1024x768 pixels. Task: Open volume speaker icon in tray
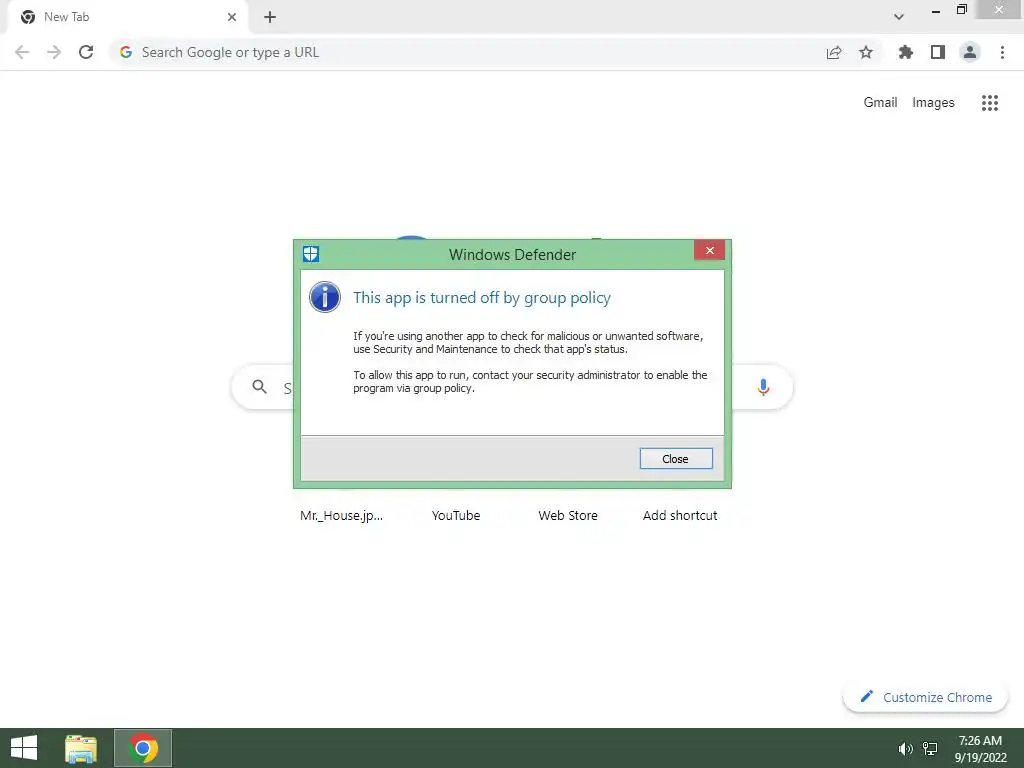click(x=905, y=748)
